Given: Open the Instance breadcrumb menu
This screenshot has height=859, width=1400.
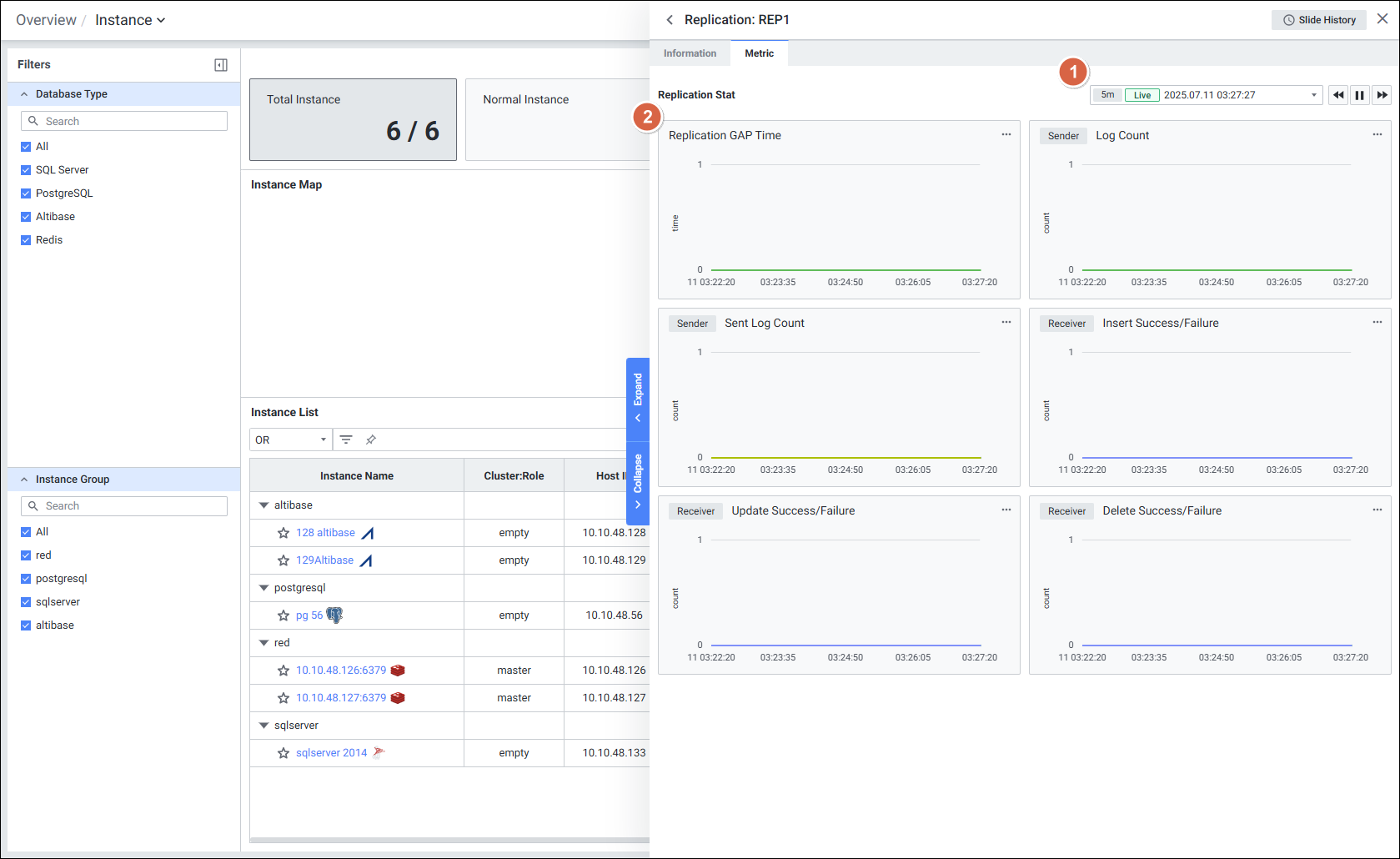Looking at the screenshot, I should pyautogui.click(x=130, y=20).
